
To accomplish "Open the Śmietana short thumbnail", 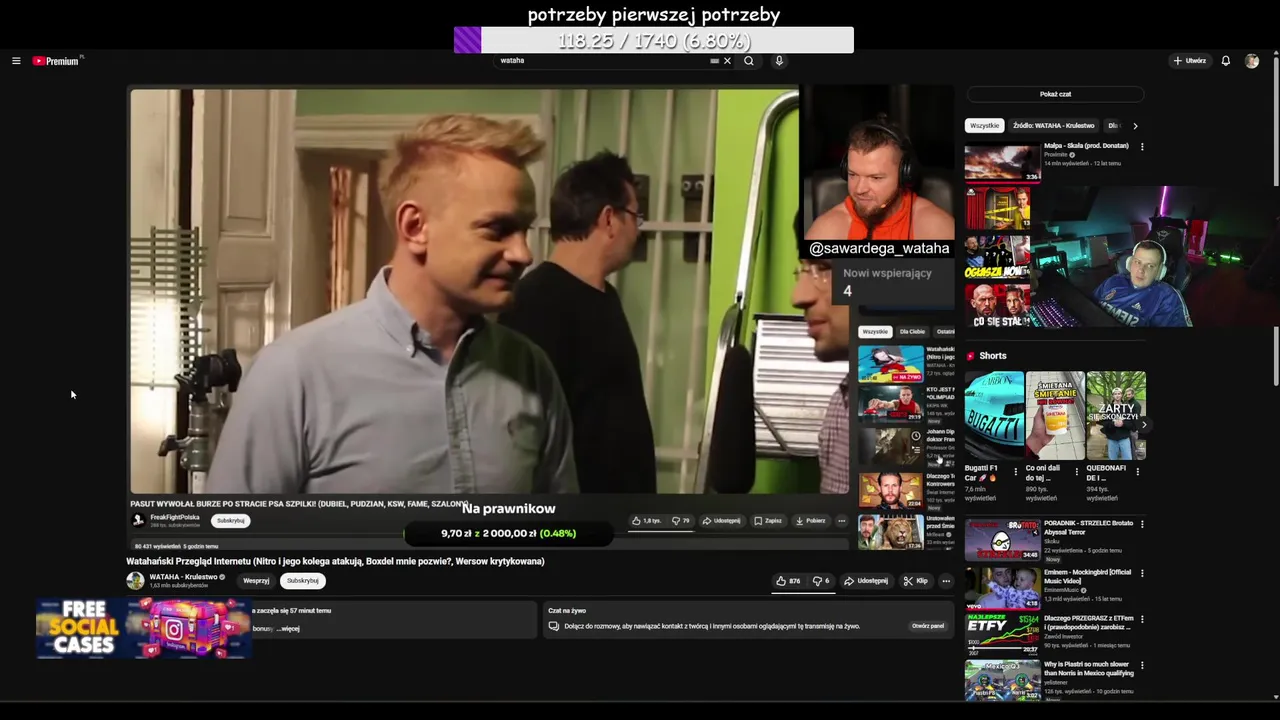I will tap(1055, 416).
